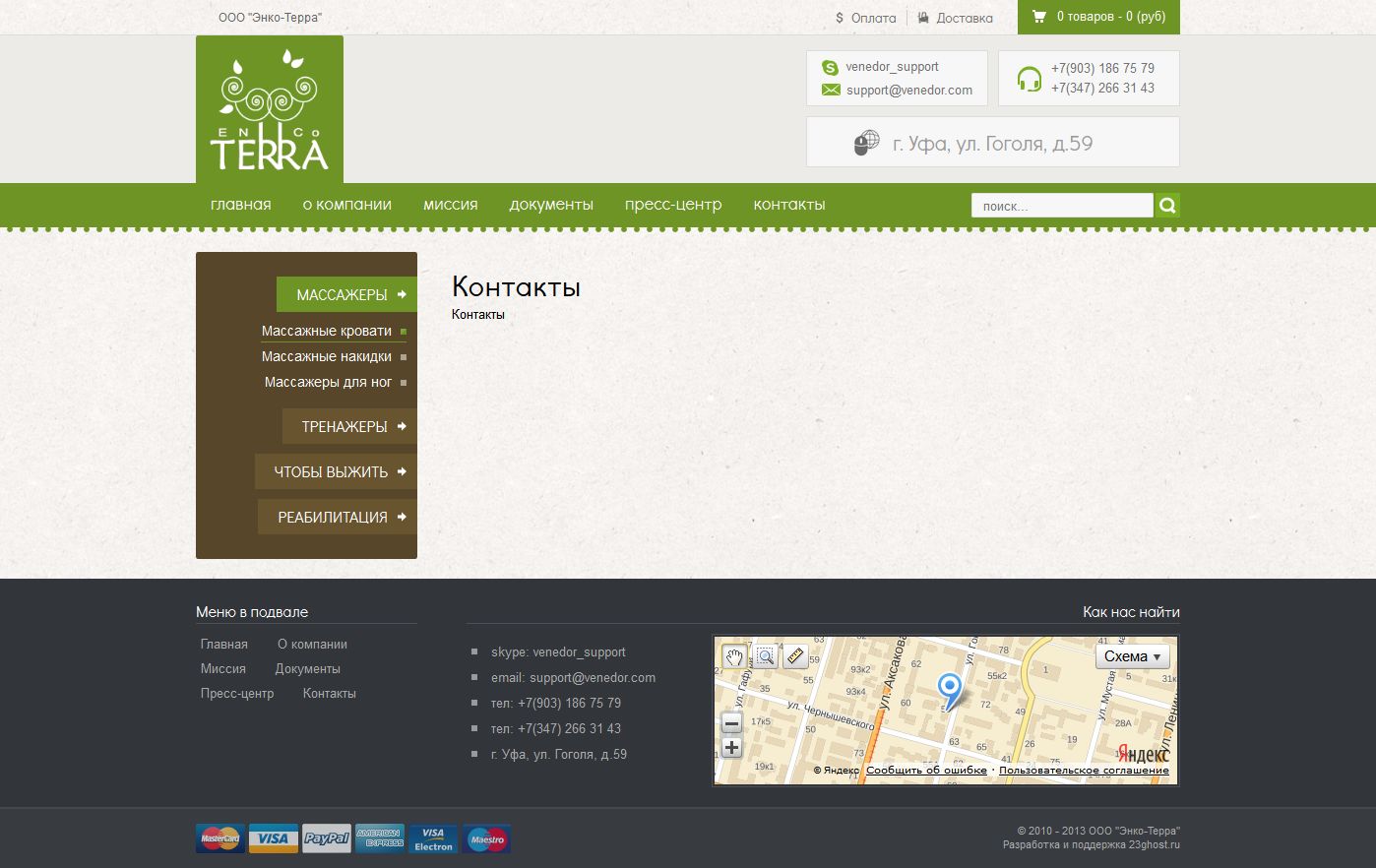Click footer text тел: +7(903) 186 75 79
Screen dimensions: 1376x868
click(556, 703)
